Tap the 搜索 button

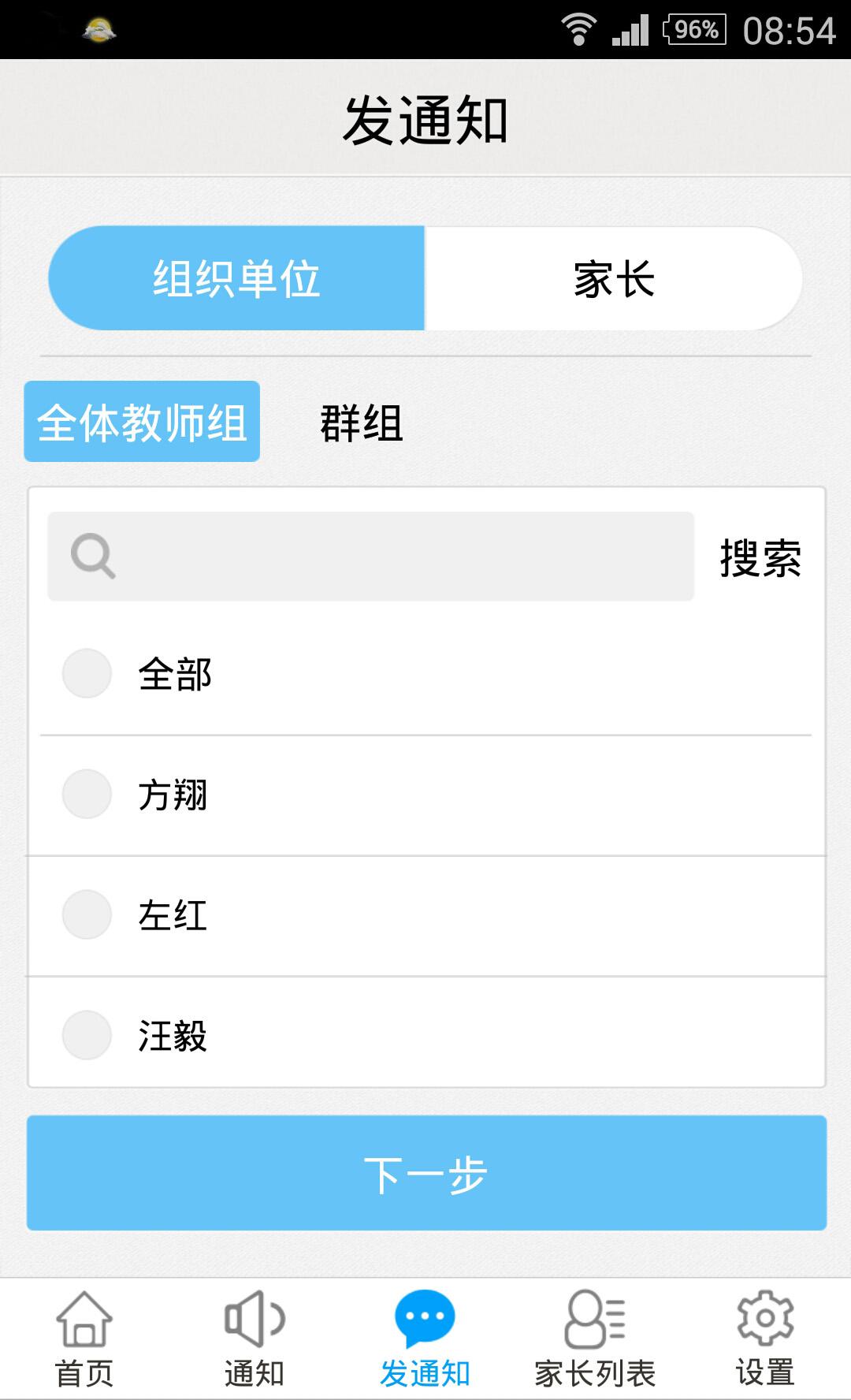click(x=760, y=558)
